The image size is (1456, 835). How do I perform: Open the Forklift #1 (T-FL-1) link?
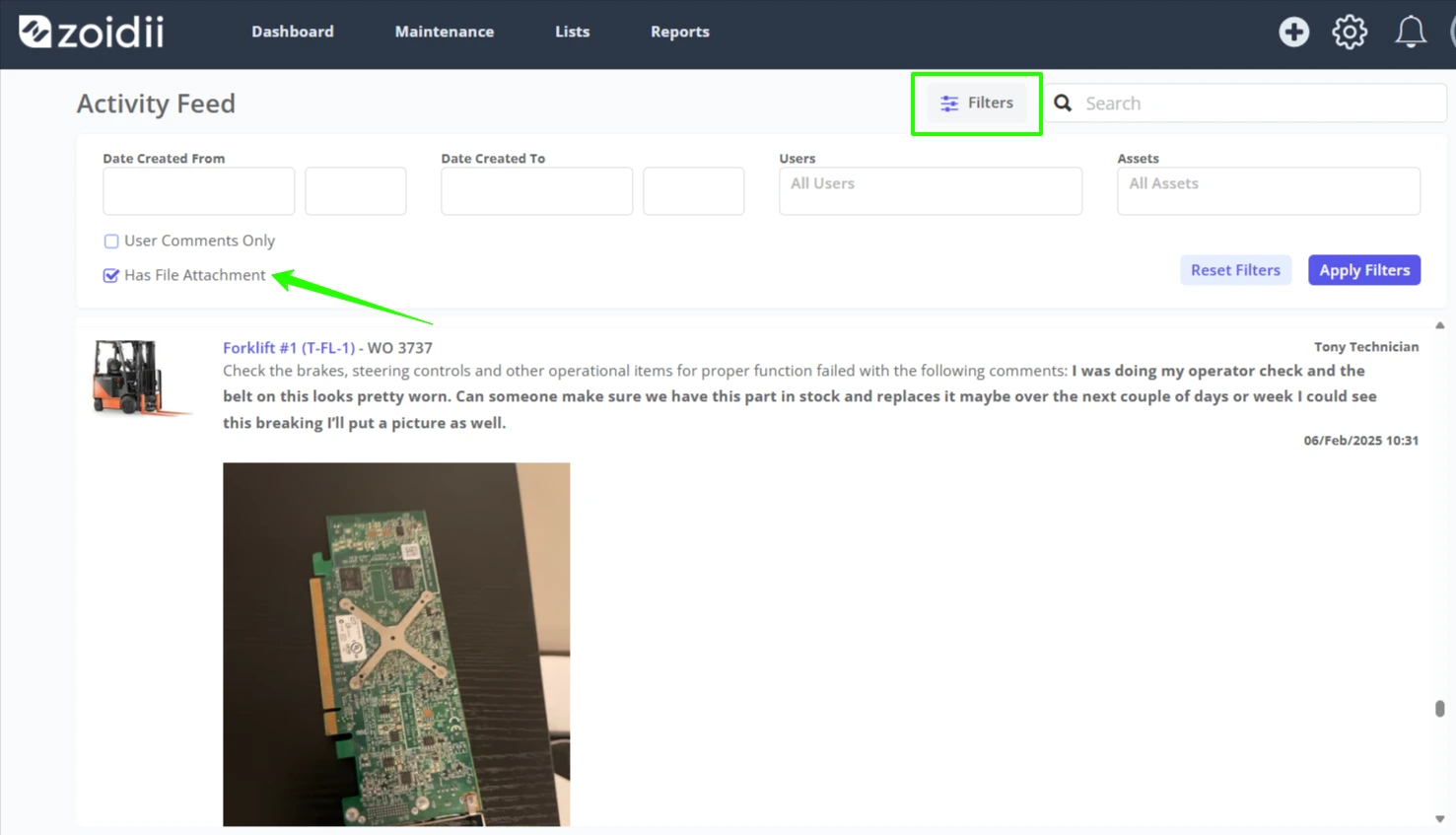coord(289,347)
